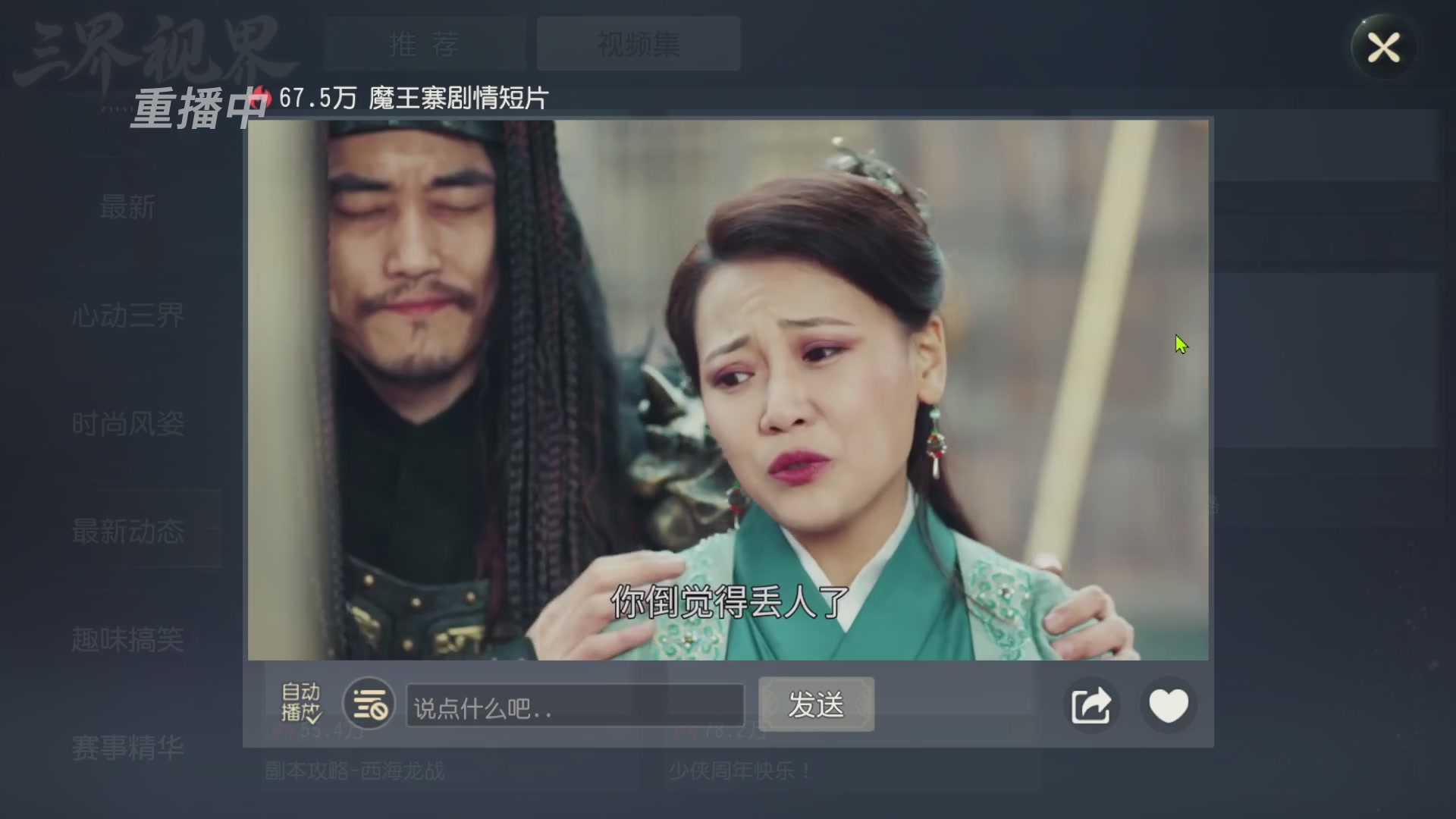The width and height of the screenshot is (1456, 819).
Task: Select the 最新 category in the sidebar
Action: (127, 207)
